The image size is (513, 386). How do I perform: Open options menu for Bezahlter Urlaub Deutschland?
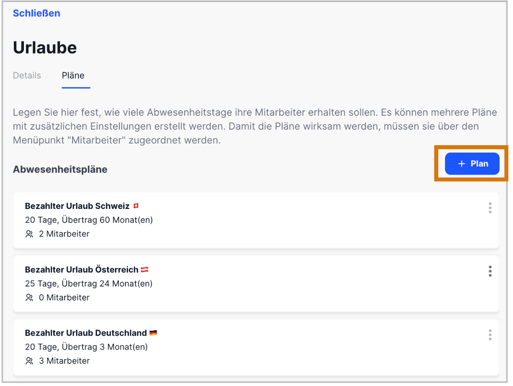pos(490,334)
